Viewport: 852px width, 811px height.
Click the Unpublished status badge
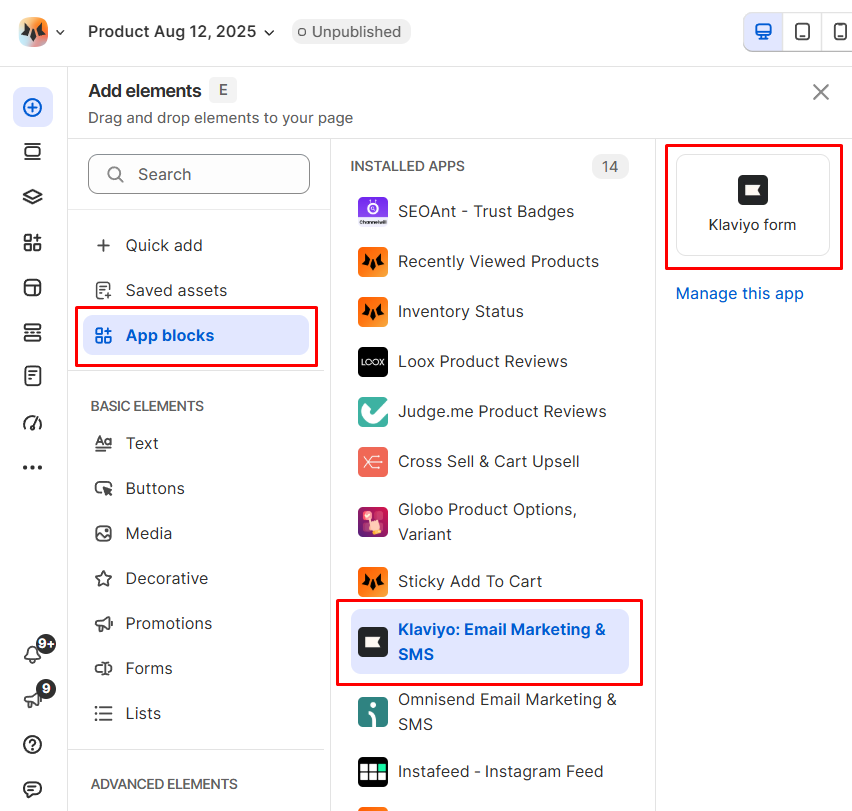coord(351,32)
